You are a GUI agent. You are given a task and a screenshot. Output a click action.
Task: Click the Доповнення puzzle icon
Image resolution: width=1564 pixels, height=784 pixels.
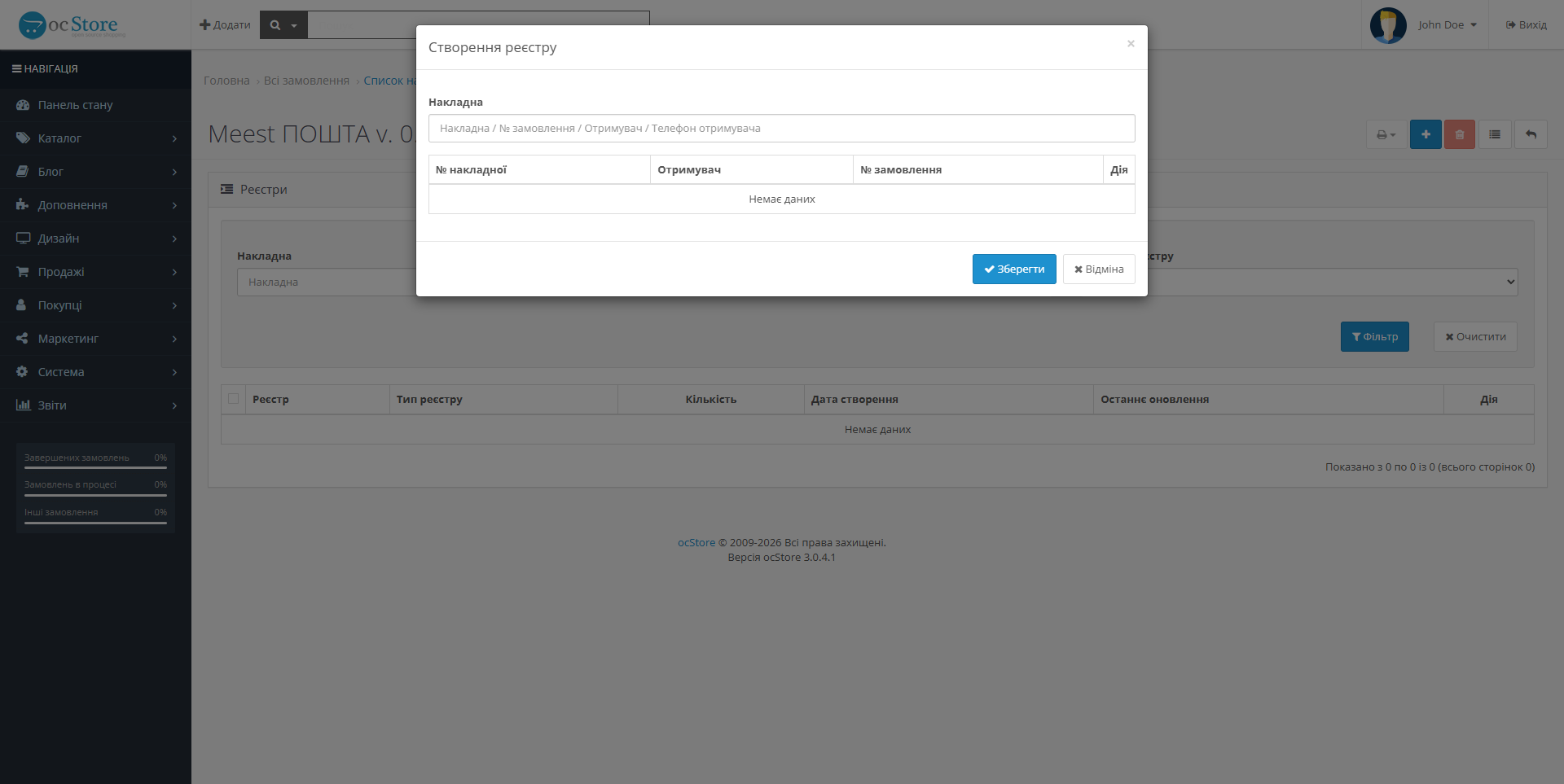pyautogui.click(x=23, y=205)
